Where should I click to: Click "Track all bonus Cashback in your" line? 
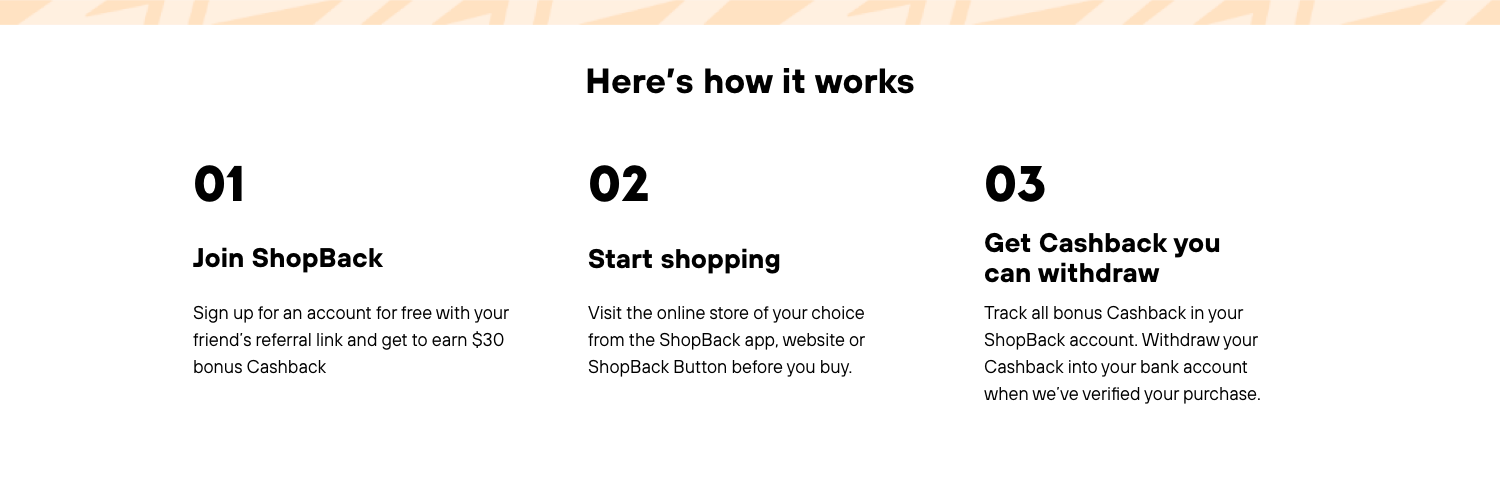point(1114,313)
